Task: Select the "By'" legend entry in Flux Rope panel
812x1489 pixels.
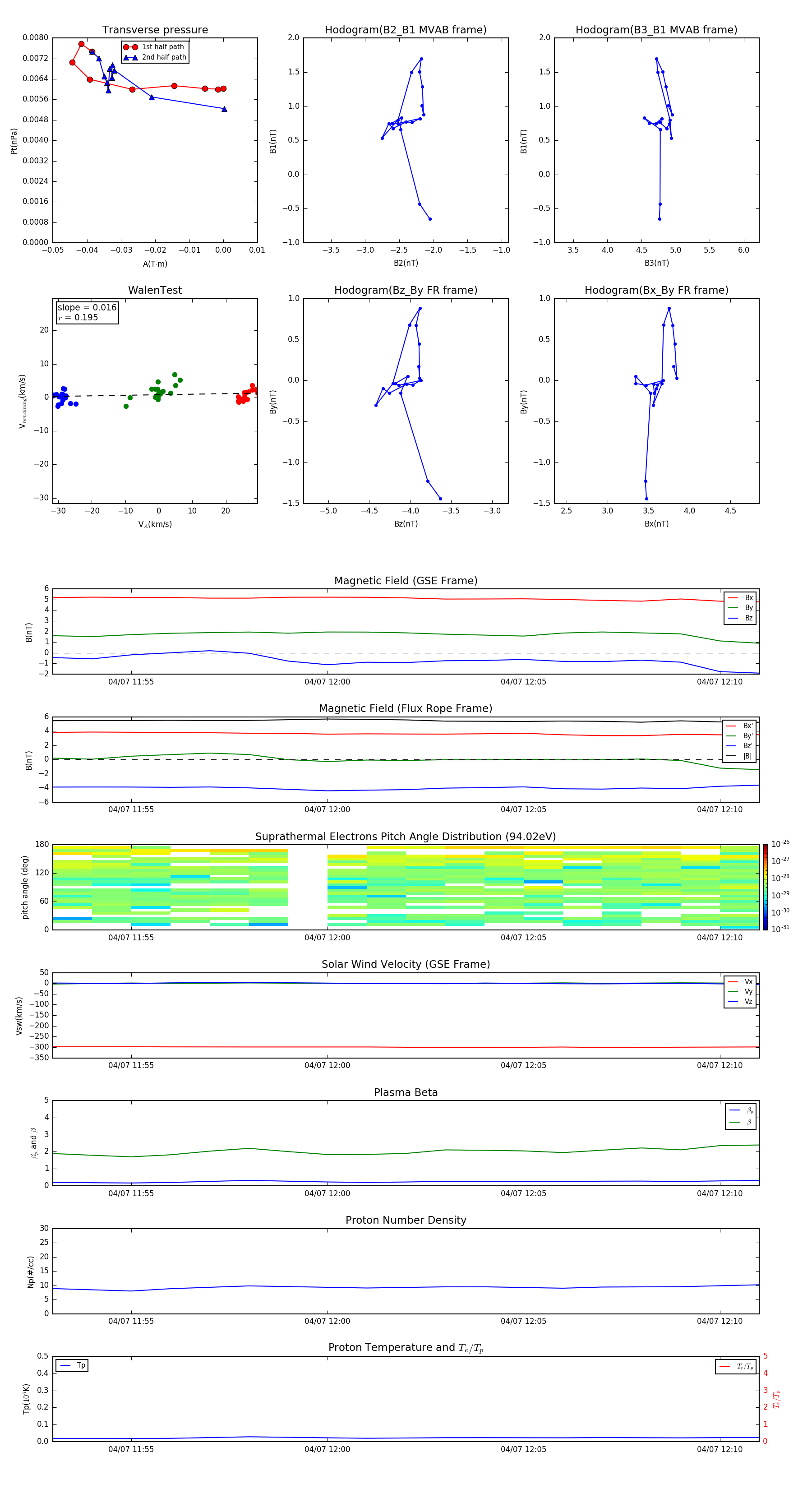Action: [x=740, y=736]
